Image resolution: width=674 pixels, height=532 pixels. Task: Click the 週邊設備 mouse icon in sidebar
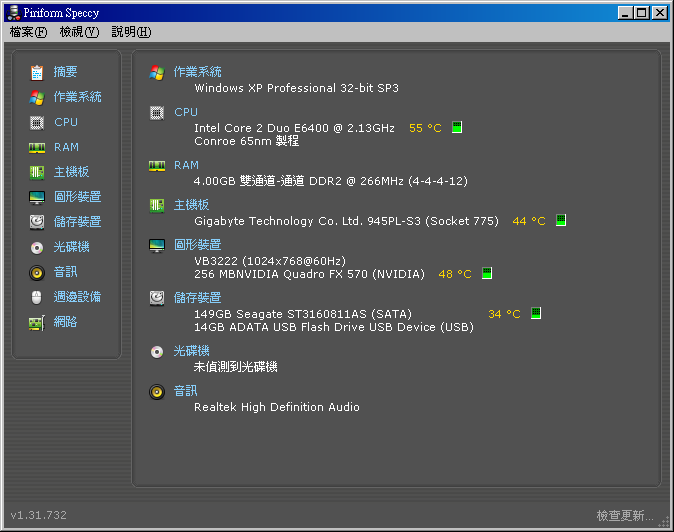tap(37, 297)
